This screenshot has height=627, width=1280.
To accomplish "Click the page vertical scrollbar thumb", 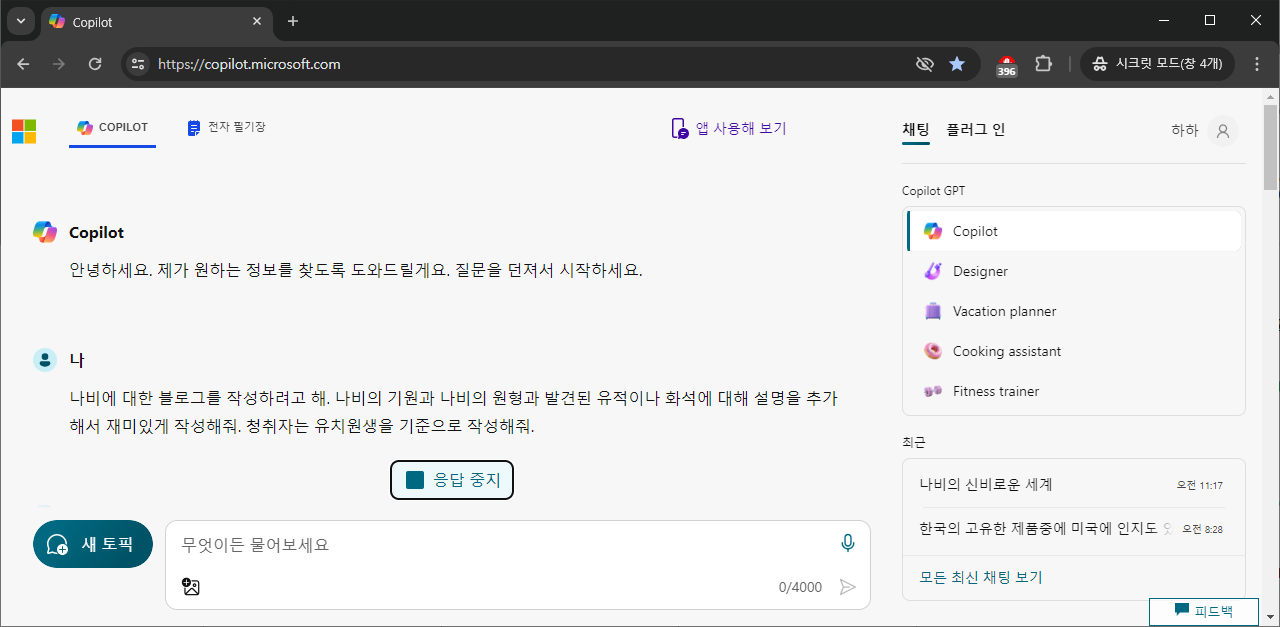I will [x=1271, y=147].
